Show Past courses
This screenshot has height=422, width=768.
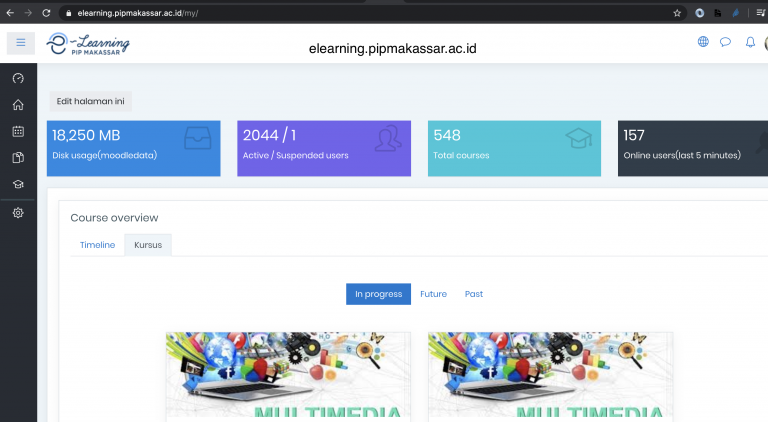pos(474,294)
